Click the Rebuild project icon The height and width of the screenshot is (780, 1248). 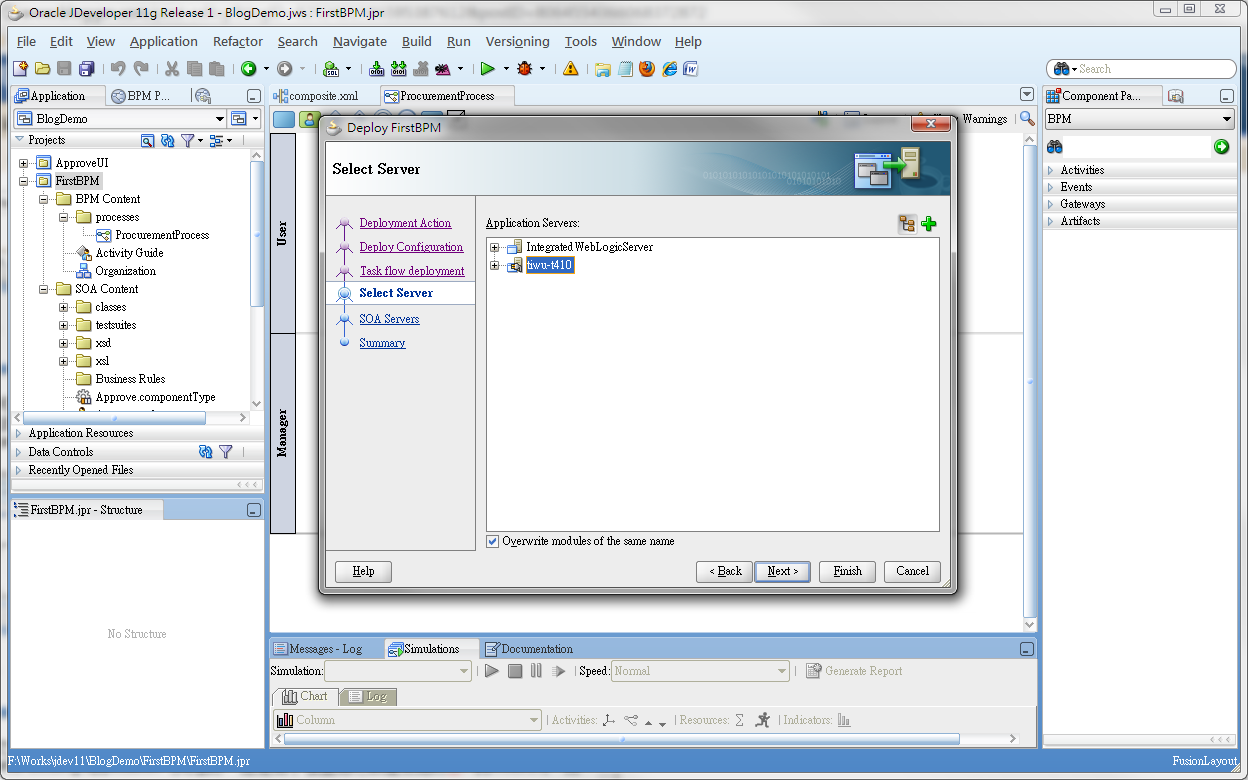tap(399, 69)
